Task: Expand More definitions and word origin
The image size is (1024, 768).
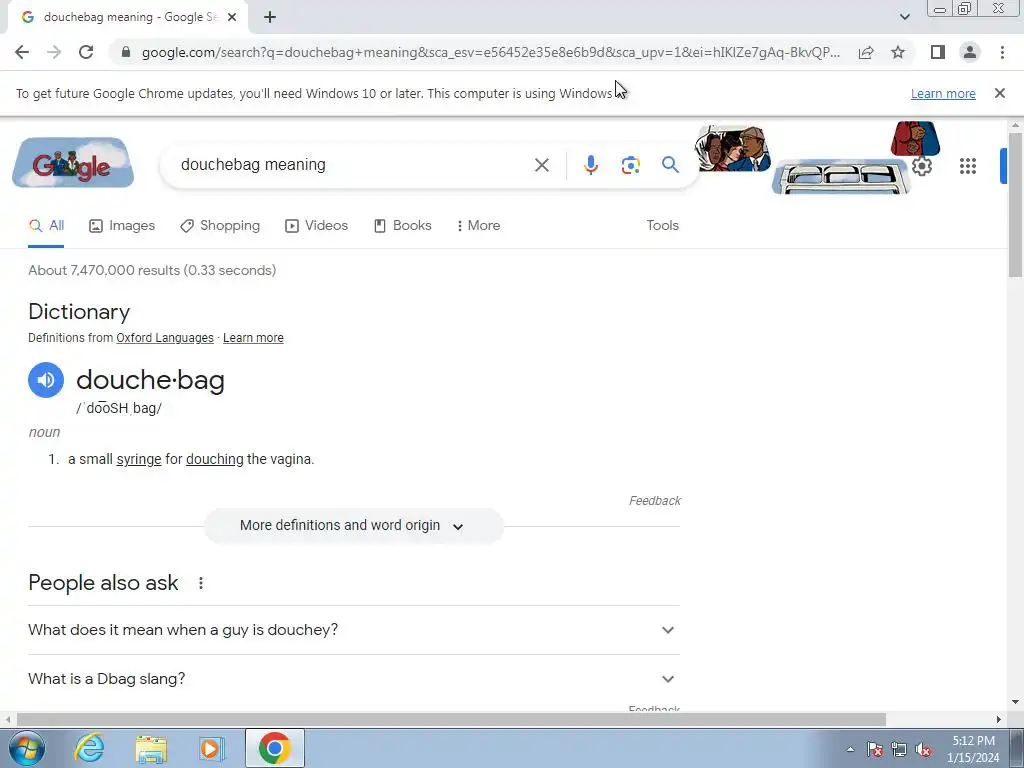Action: pyautogui.click(x=353, y=526)
